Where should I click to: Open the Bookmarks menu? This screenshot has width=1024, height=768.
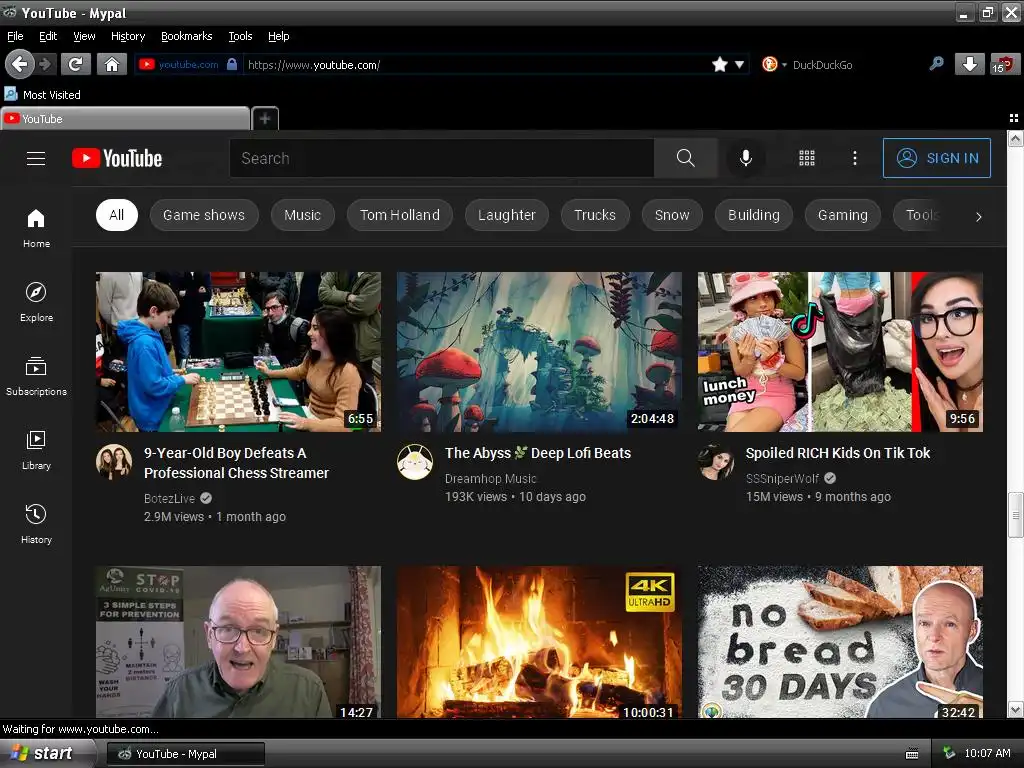(x=187, y=36)
